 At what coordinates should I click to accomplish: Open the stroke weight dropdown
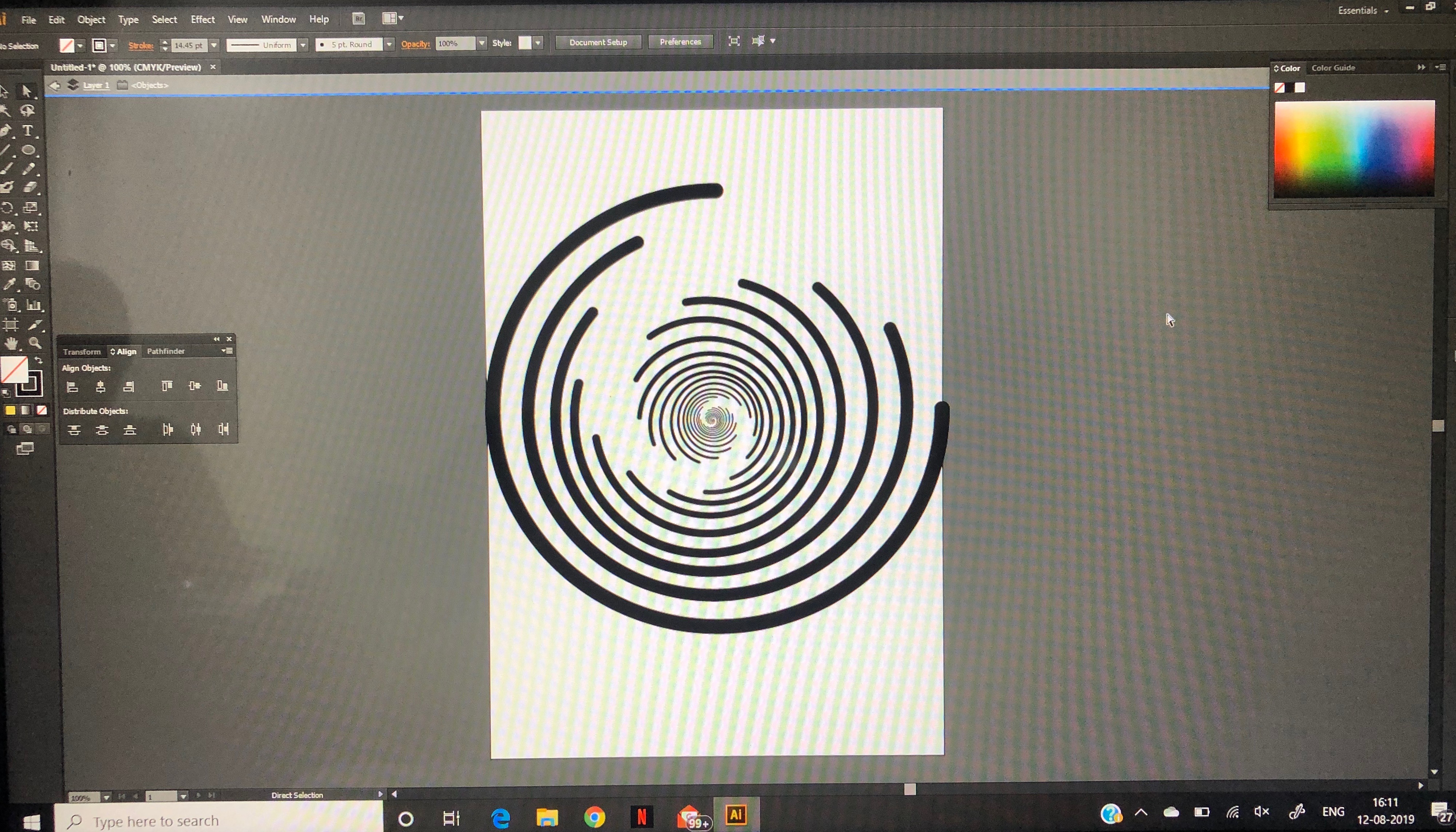(x=214, y=45)
